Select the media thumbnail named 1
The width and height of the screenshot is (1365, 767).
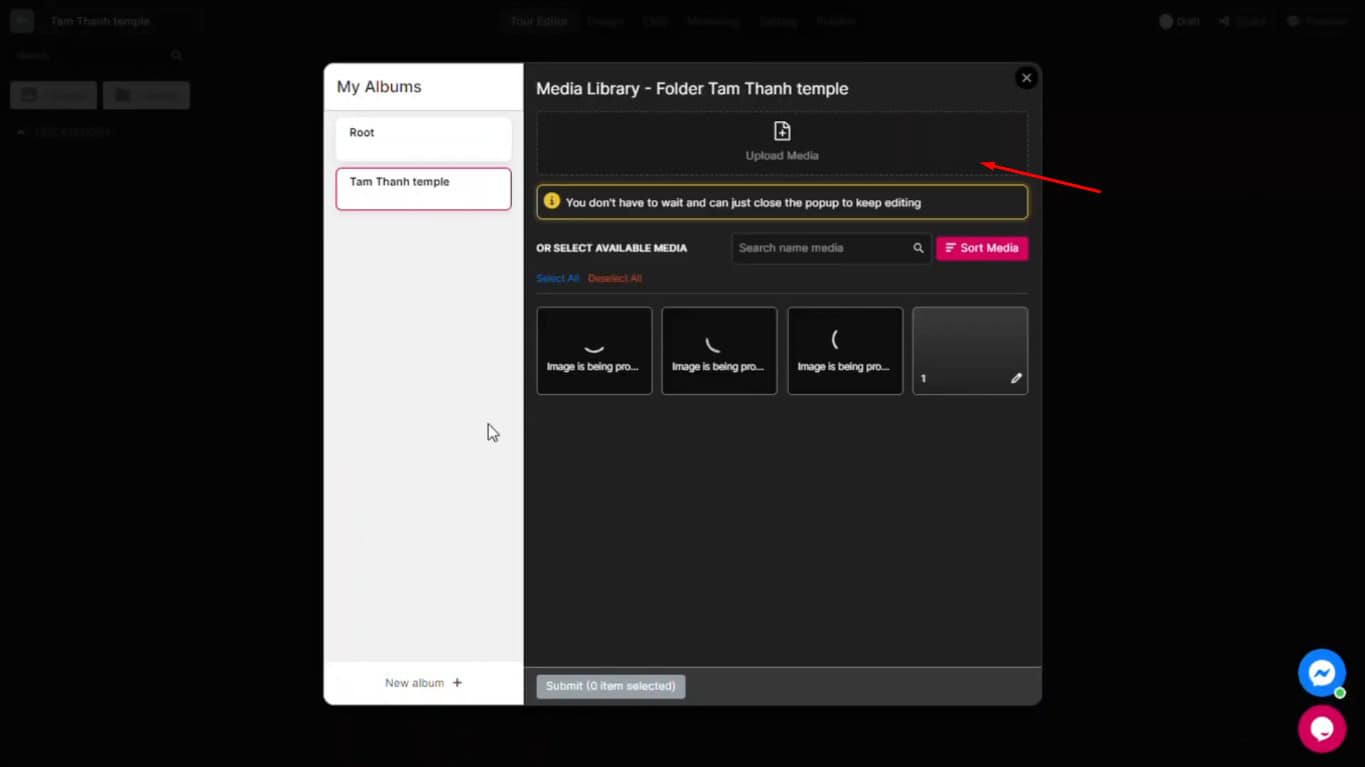coord(969,345)
